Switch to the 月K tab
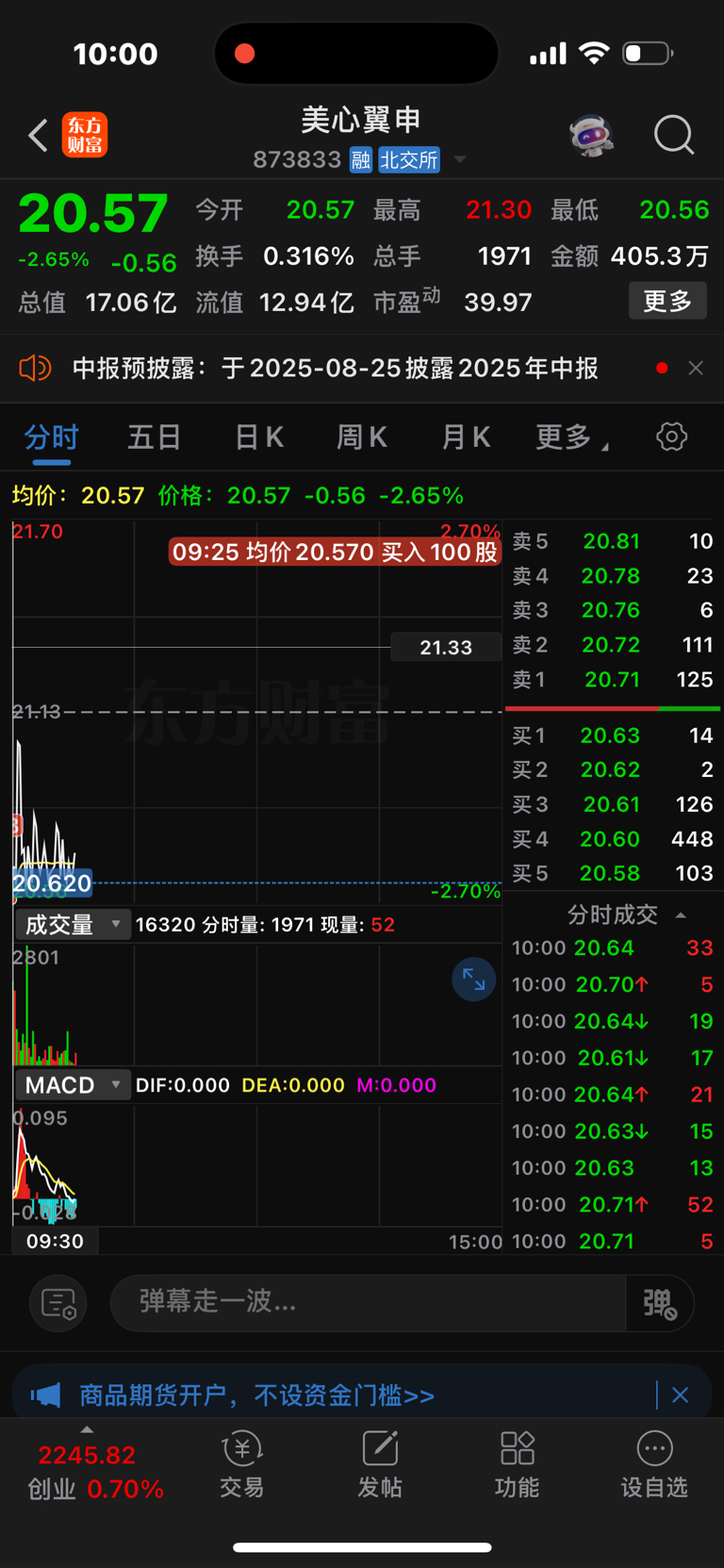This screenshot has height=1568, width=724. [x=466, y=437]
